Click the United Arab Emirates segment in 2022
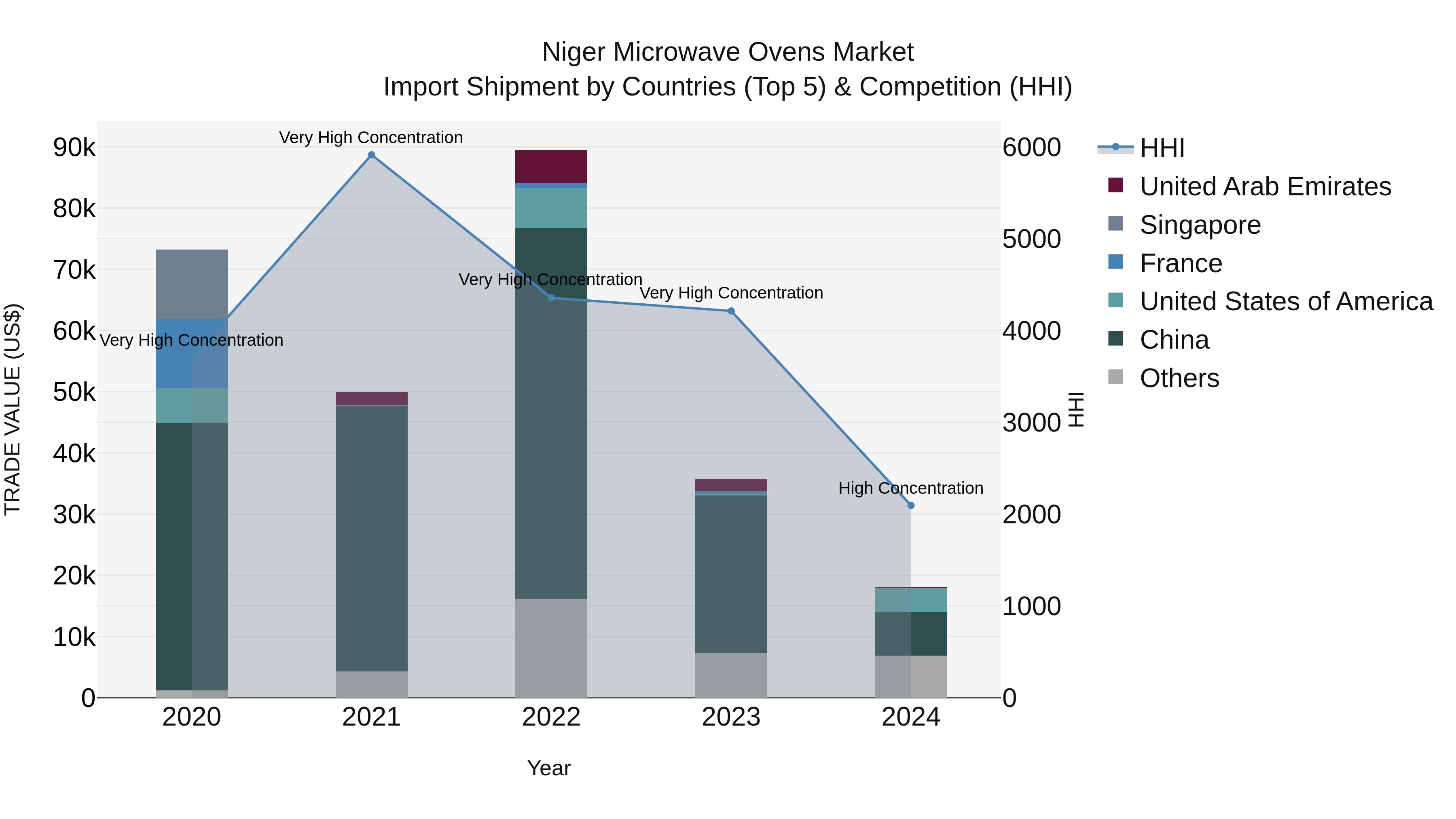Screen dimensions: 1456x819 (551, 167)
